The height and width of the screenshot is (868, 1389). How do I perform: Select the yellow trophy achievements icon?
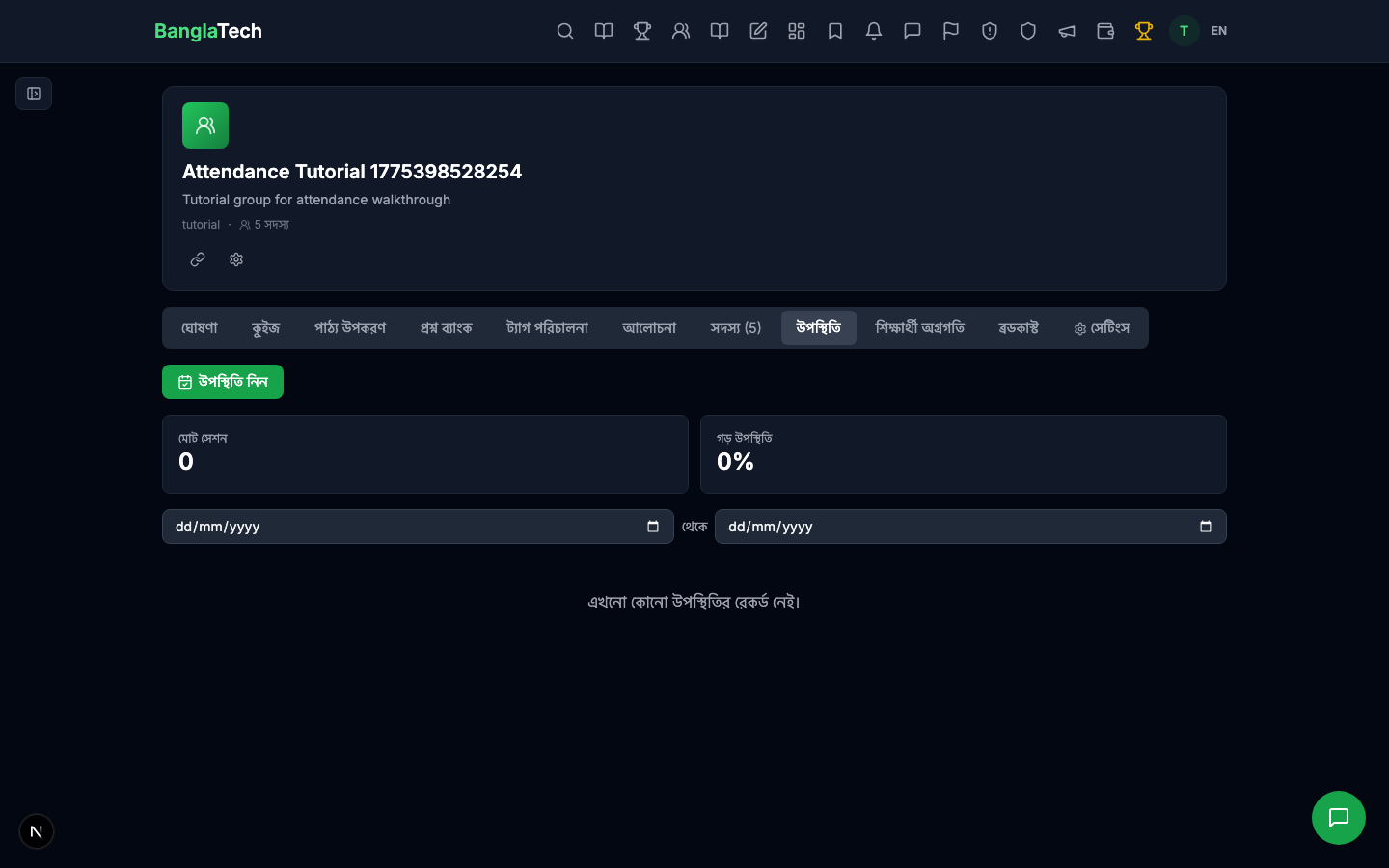click(1144, 31)
